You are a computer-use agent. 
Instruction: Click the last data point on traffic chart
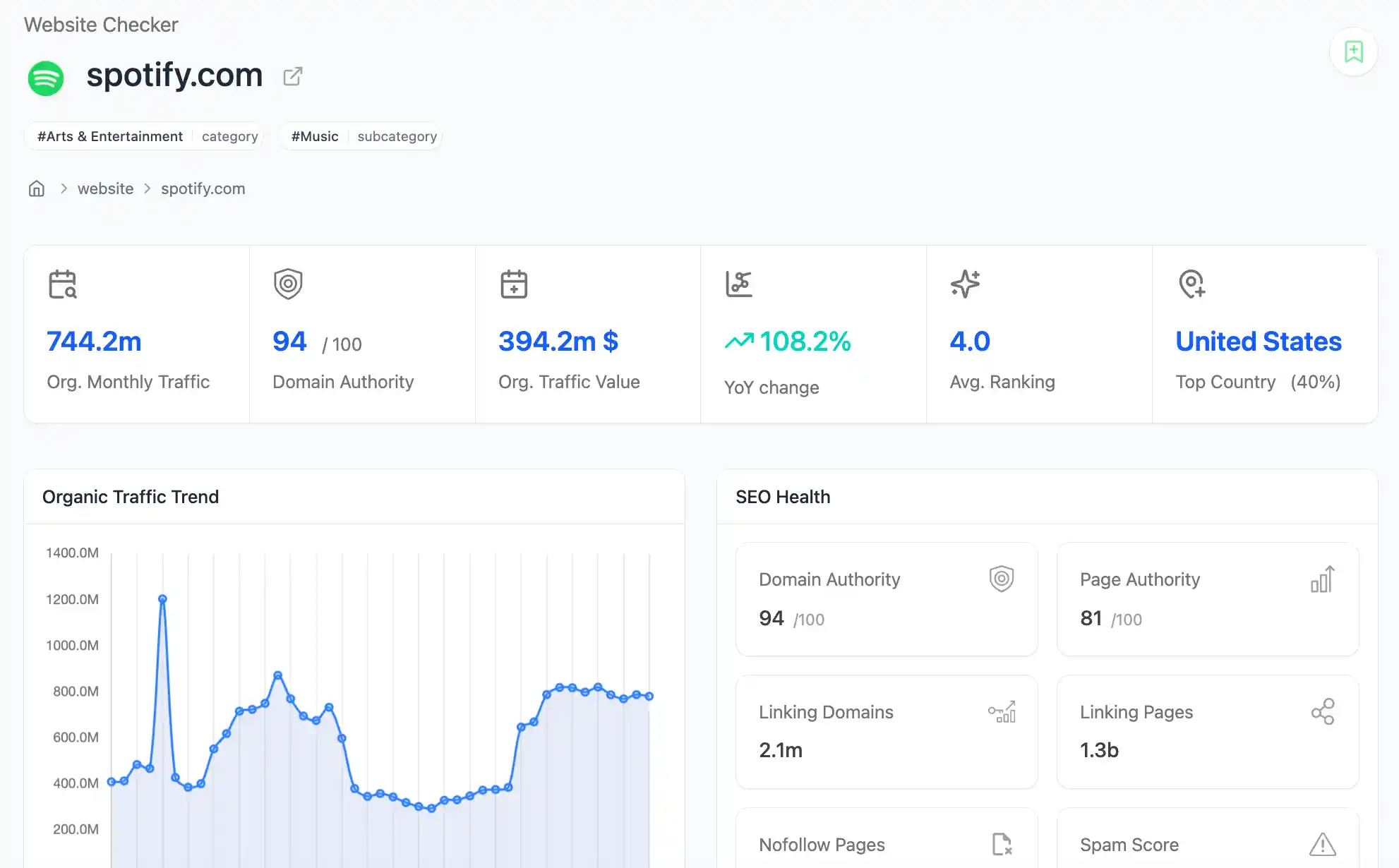(x=649, y=696)
